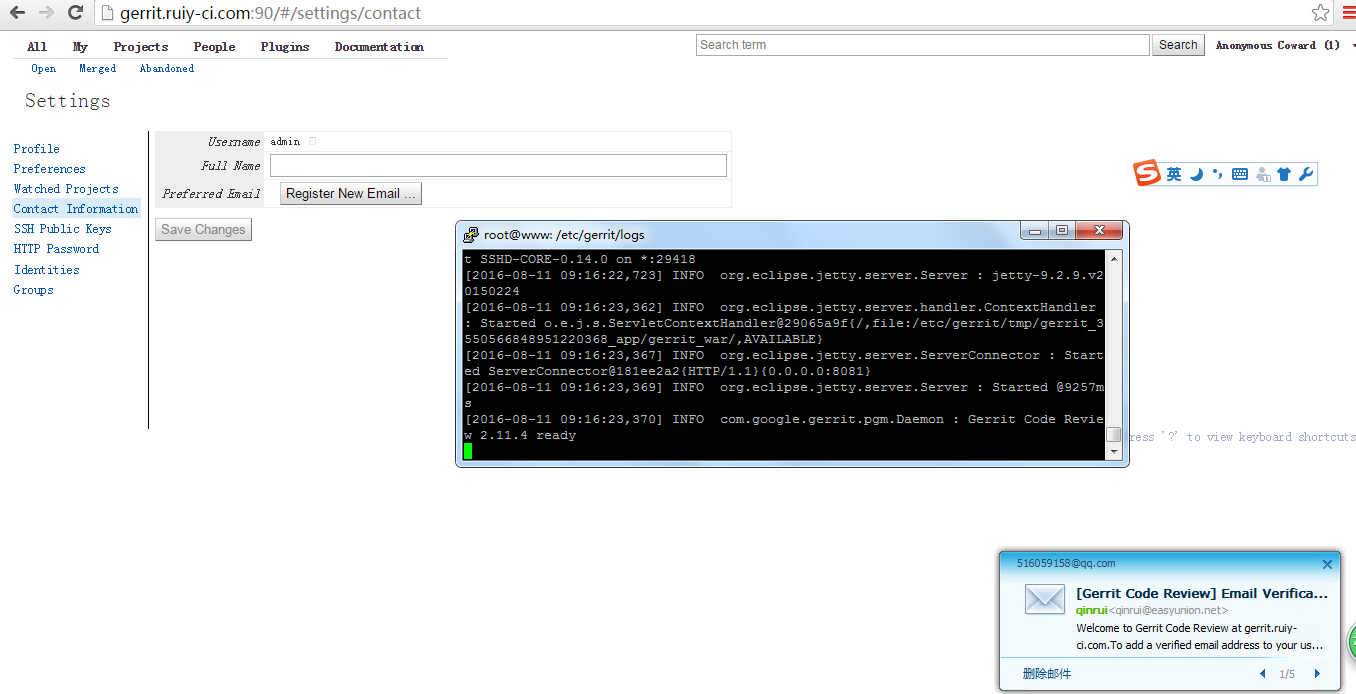Open SSH Public Keys settings
The image size is (1356, 694).
62,229
